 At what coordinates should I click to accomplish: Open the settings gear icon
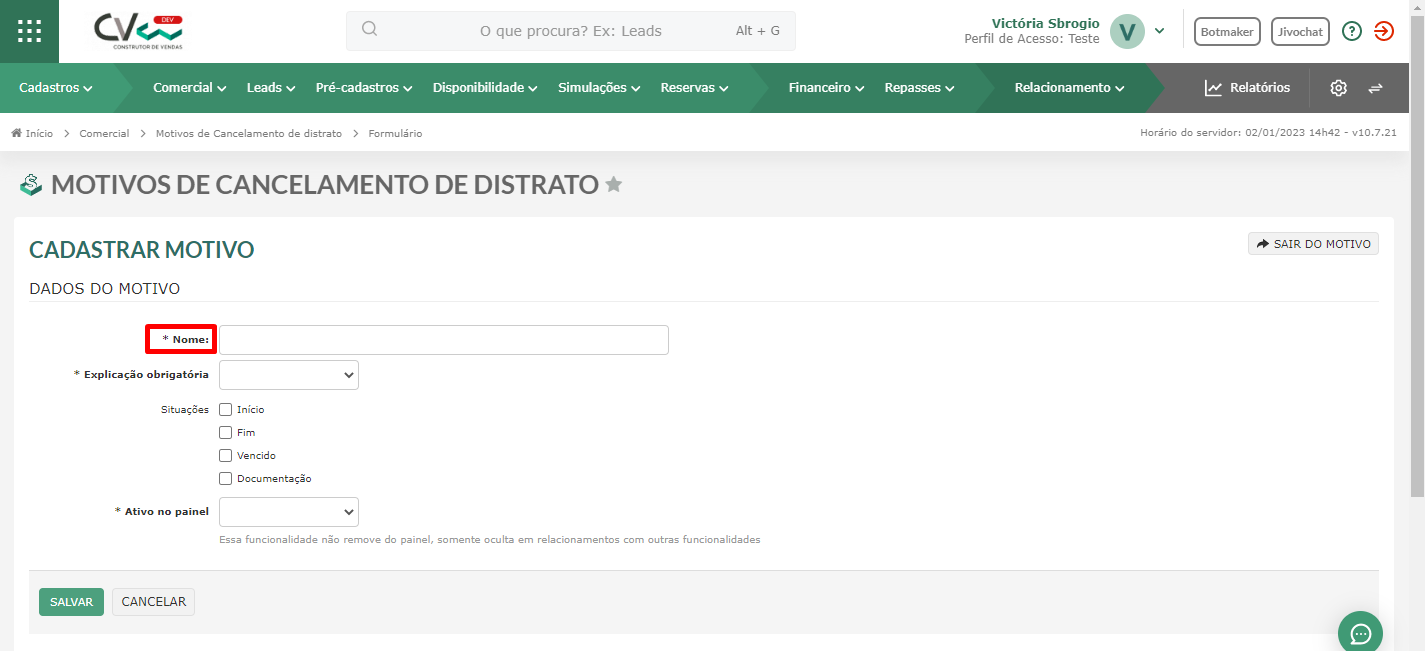[1338, 88]
